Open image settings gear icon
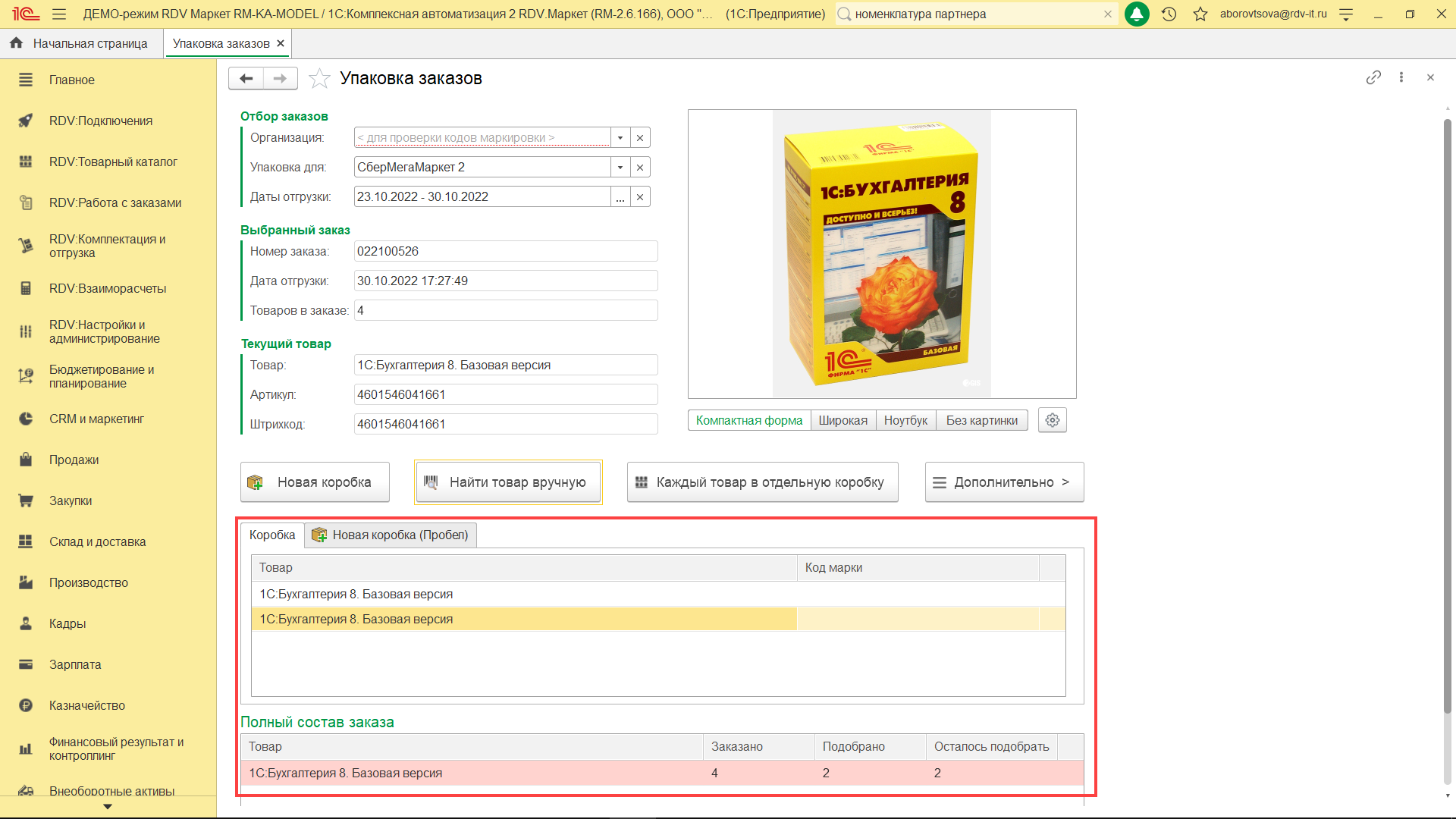Screen dimensions: 1456x819 [x=1052, y=420]
